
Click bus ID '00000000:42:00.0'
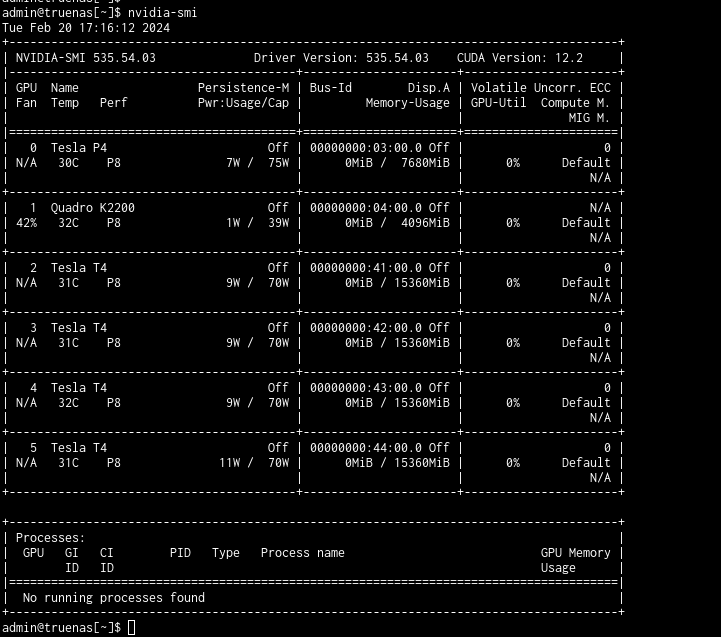point(366,328)
